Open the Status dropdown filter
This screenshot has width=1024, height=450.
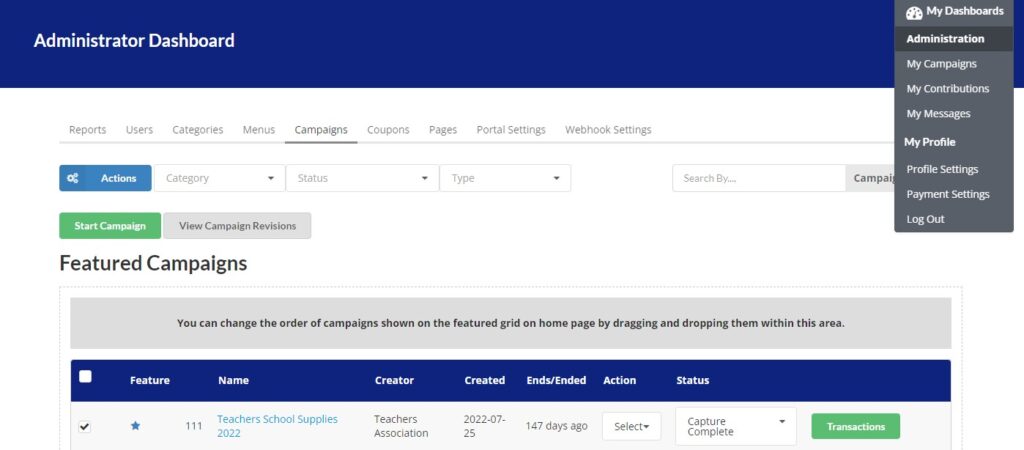pyautogui.click(x=362, y=178)
